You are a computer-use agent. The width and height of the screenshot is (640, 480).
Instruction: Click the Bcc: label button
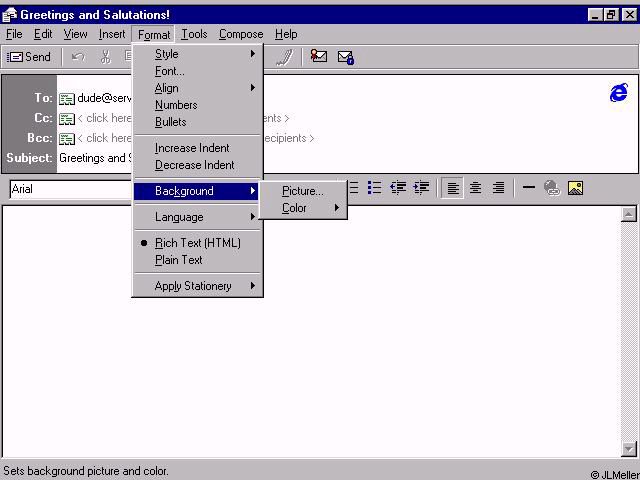point(40,138)
